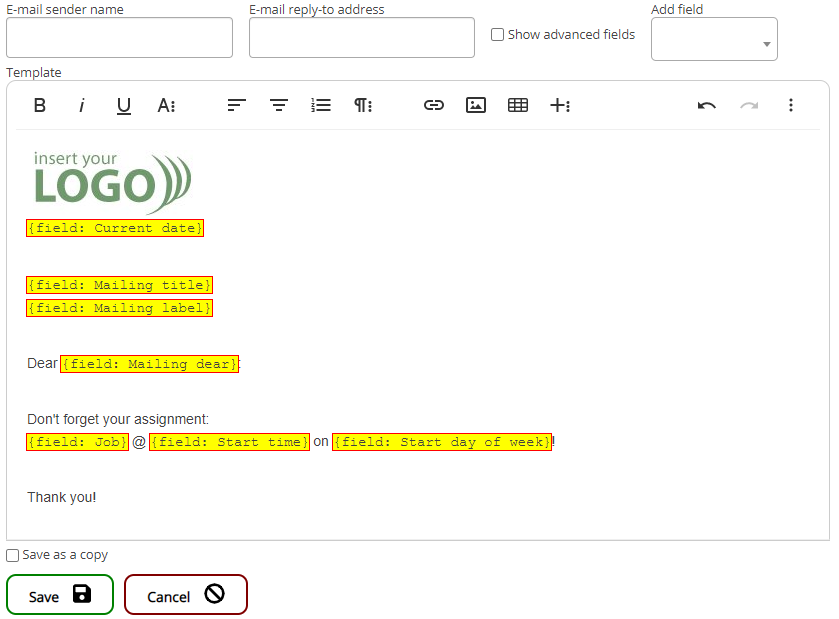This screenshot has height=619, width=839.
Task: Insert an image into the template
Action: 476,105
